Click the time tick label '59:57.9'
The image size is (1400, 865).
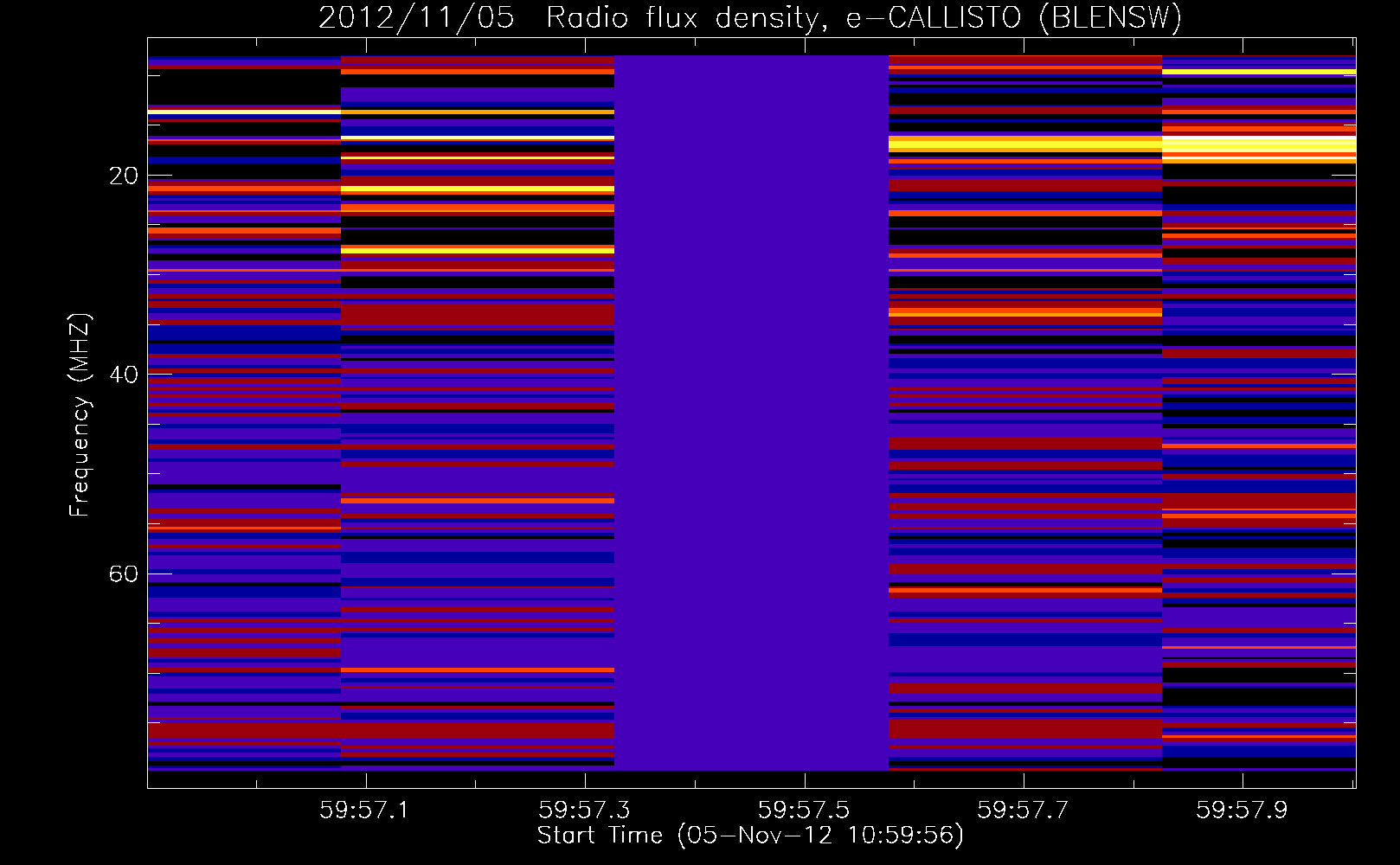point(1242,810)
